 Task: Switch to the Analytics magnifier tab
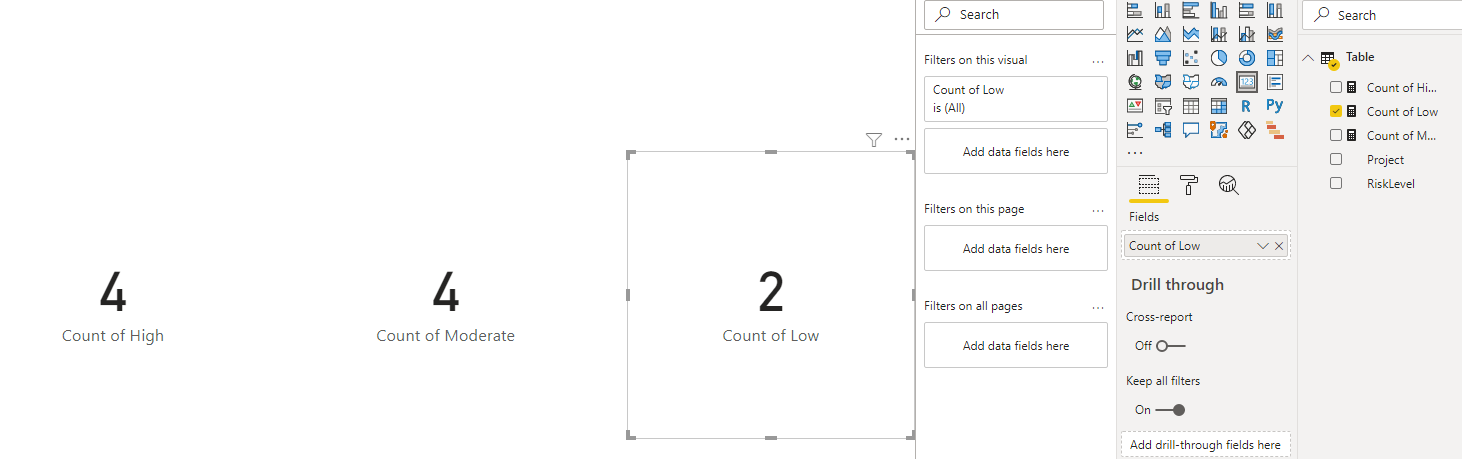(1229, 184)
